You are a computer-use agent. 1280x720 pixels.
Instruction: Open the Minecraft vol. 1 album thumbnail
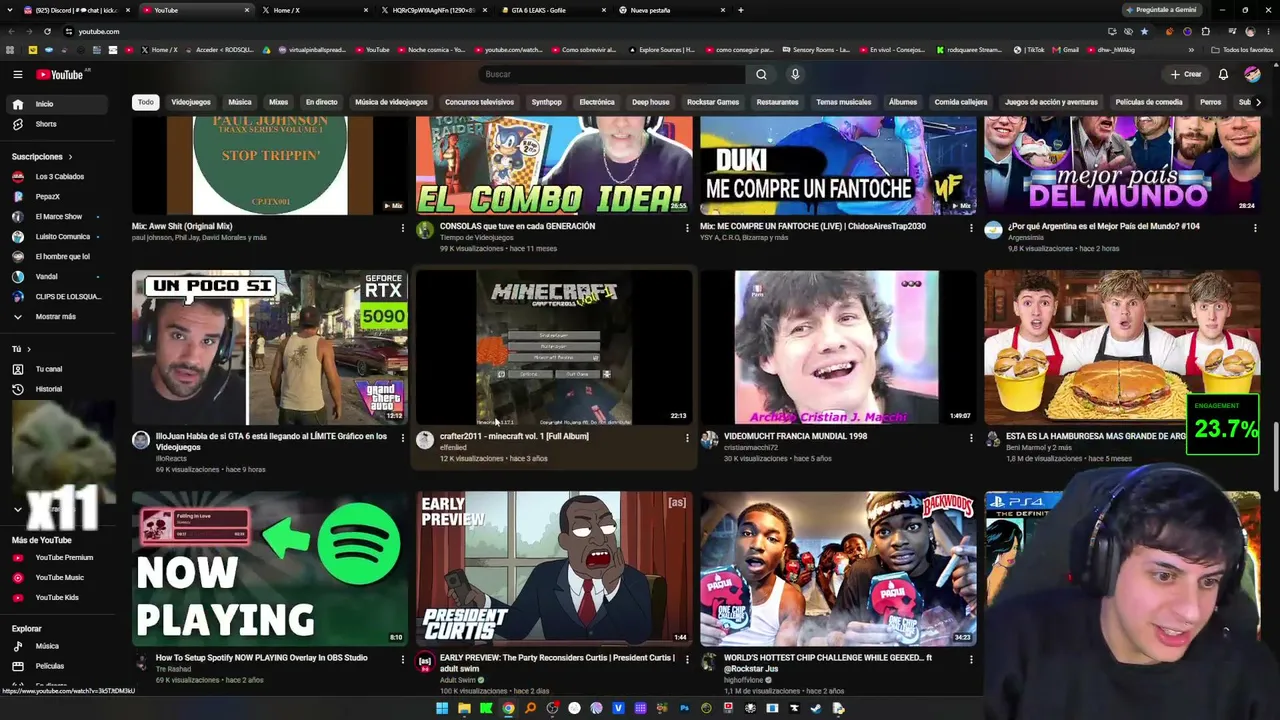[x=554, y=347]
